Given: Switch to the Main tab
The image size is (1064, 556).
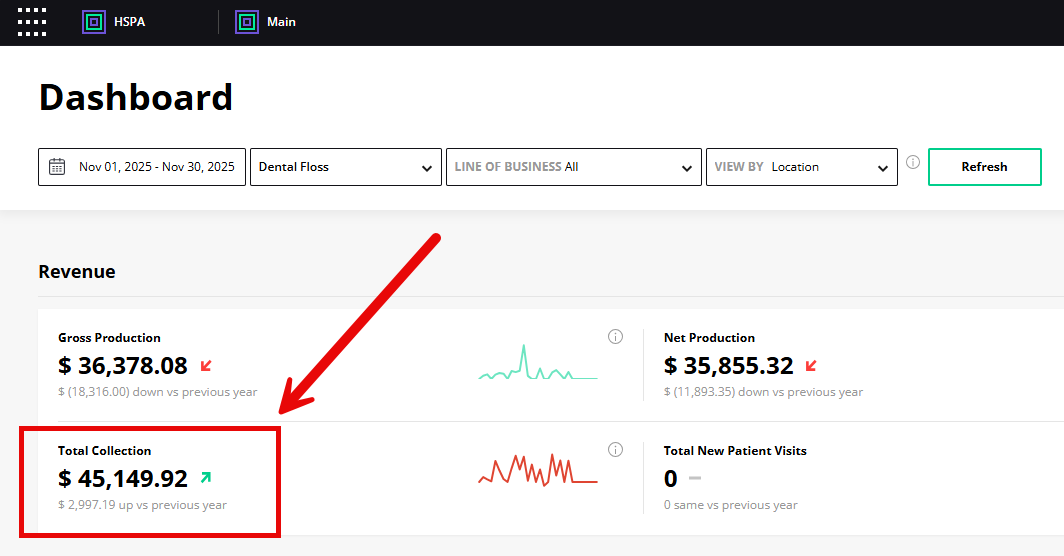Looking at the screenshot, I should click(x=281, y=22).
